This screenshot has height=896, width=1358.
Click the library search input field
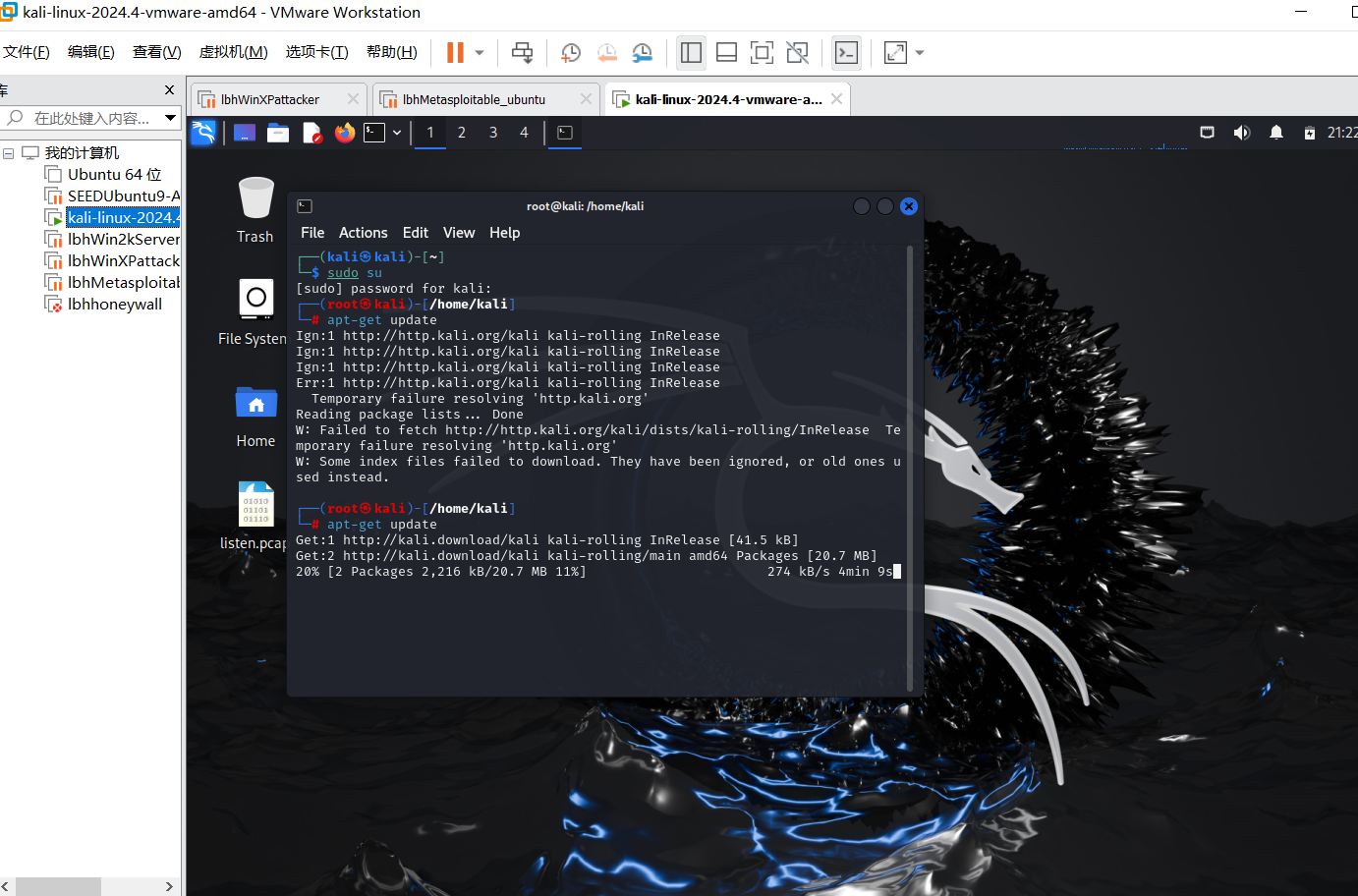tap(90, 118)
